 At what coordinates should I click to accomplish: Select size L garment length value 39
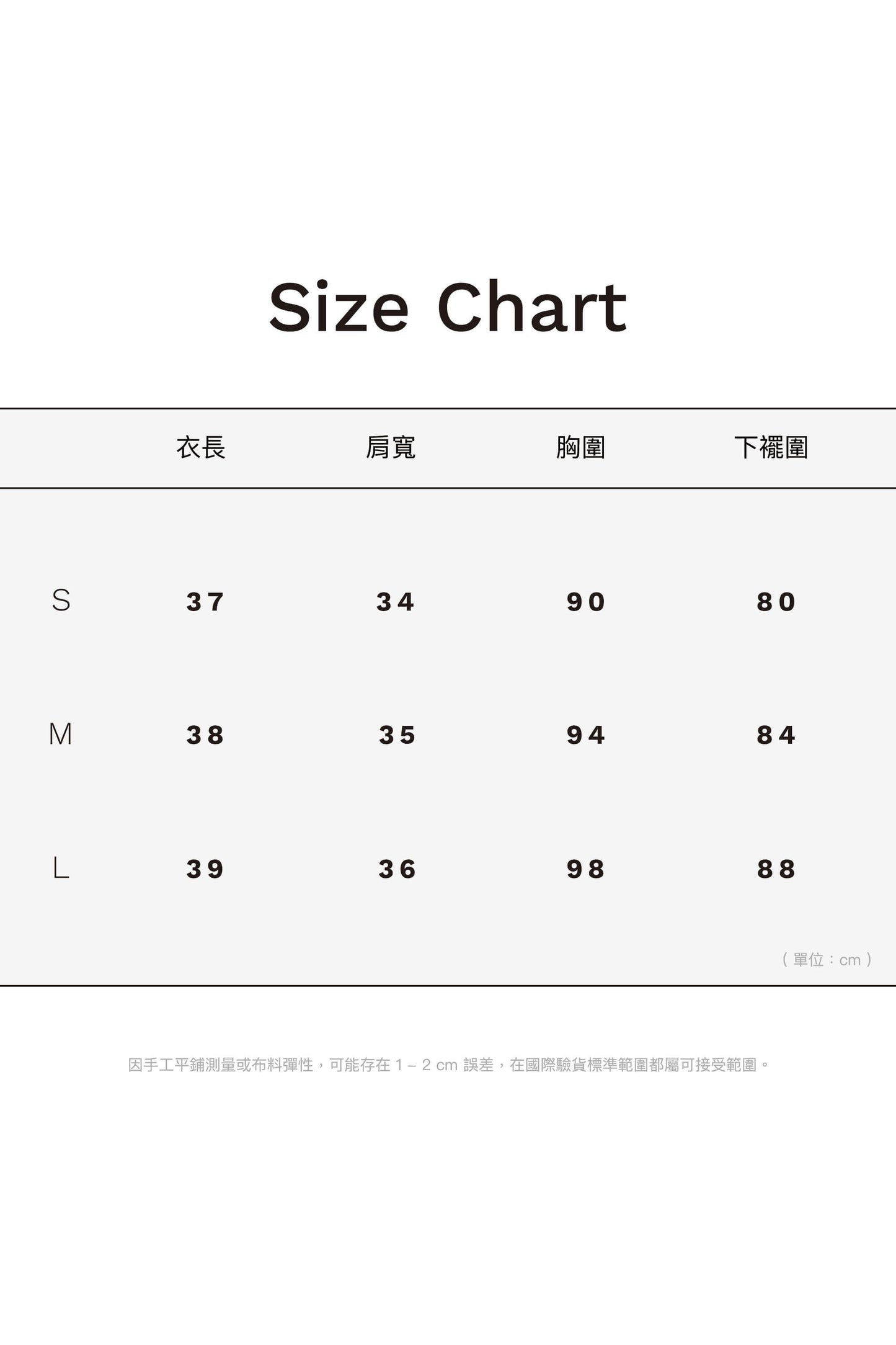click(x=205, y=869)
